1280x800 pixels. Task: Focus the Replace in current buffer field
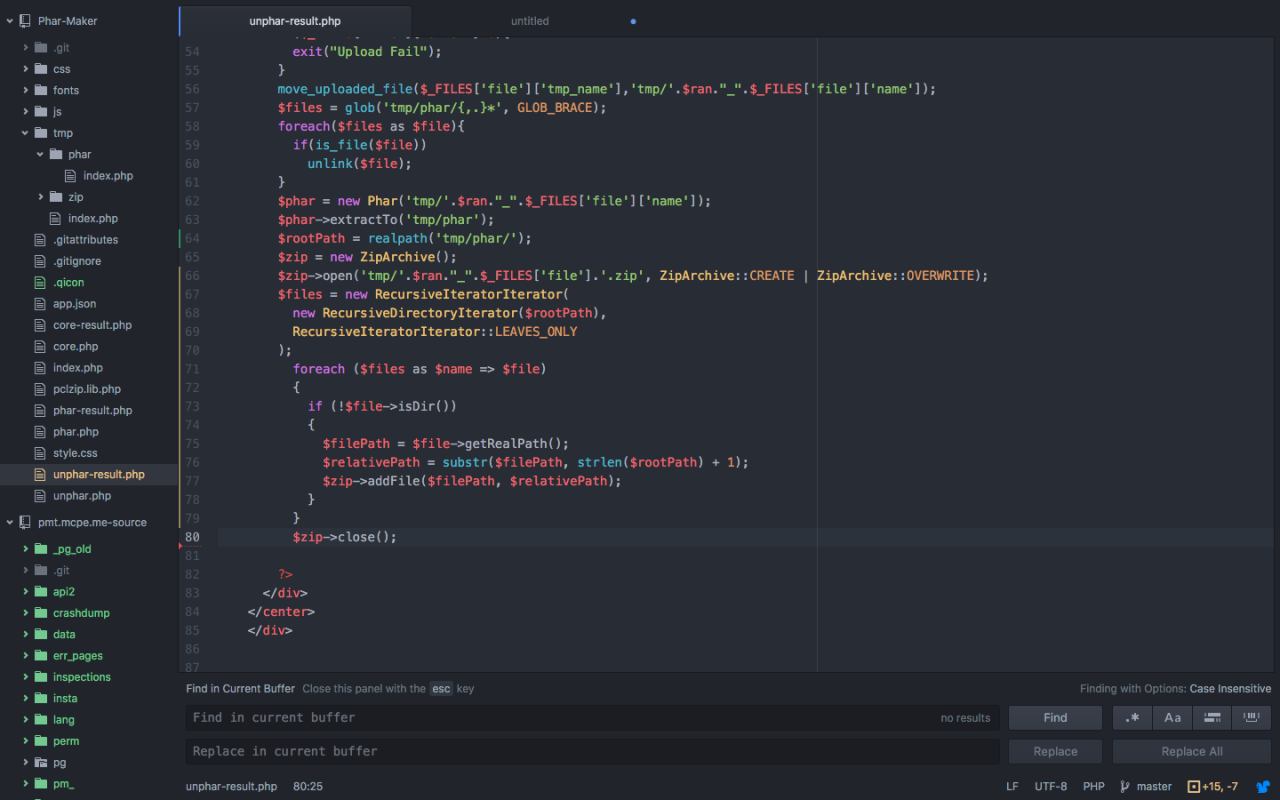[593, 751]
